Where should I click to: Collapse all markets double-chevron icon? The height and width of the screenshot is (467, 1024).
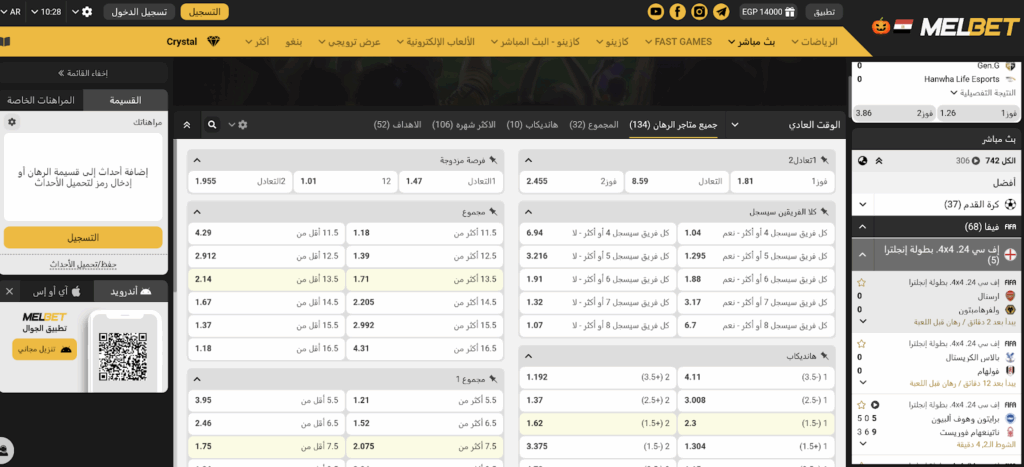pyautogui.click(x=187, y=124)
